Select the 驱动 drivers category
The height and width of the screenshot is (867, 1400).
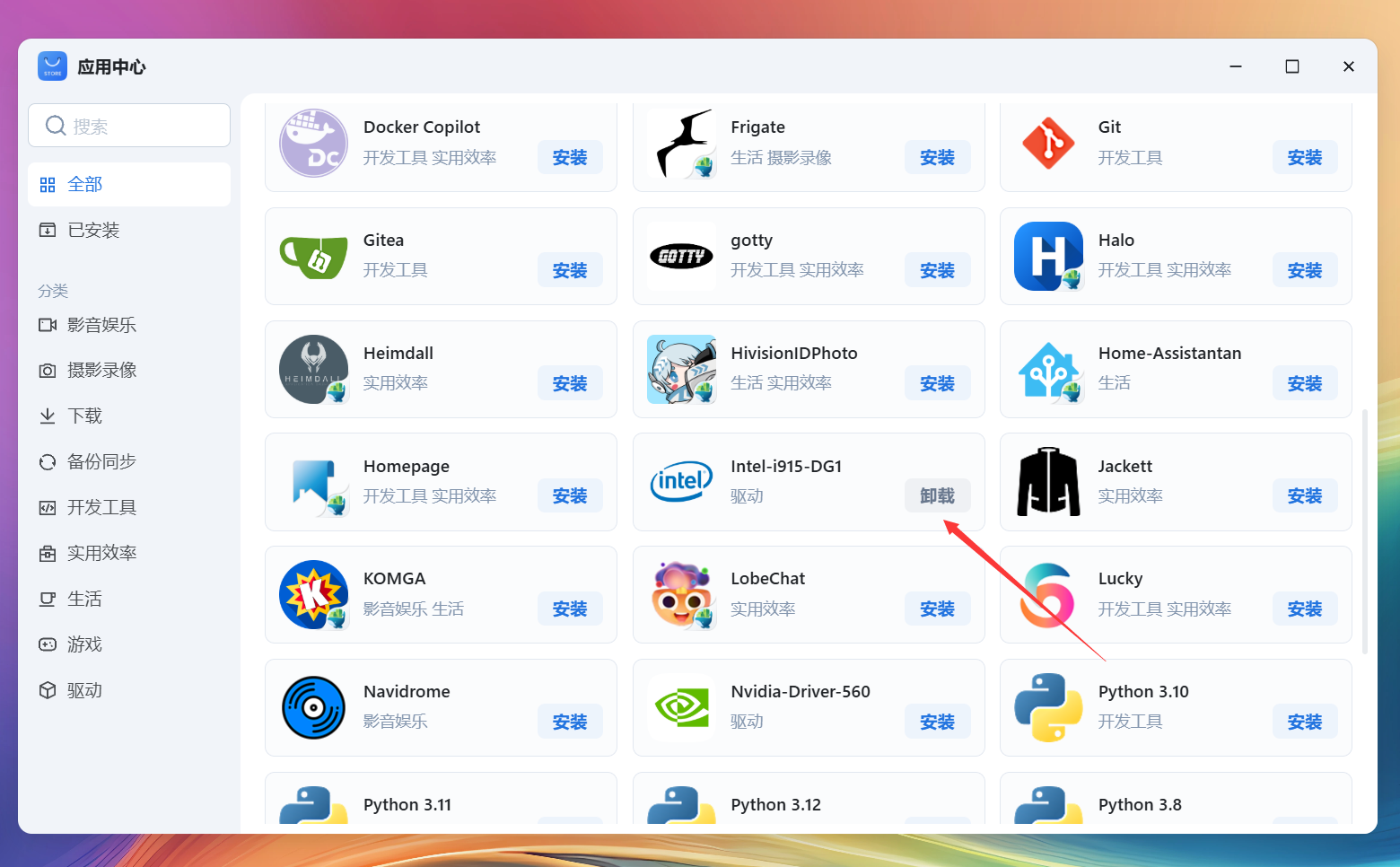(x=129, y=690)
